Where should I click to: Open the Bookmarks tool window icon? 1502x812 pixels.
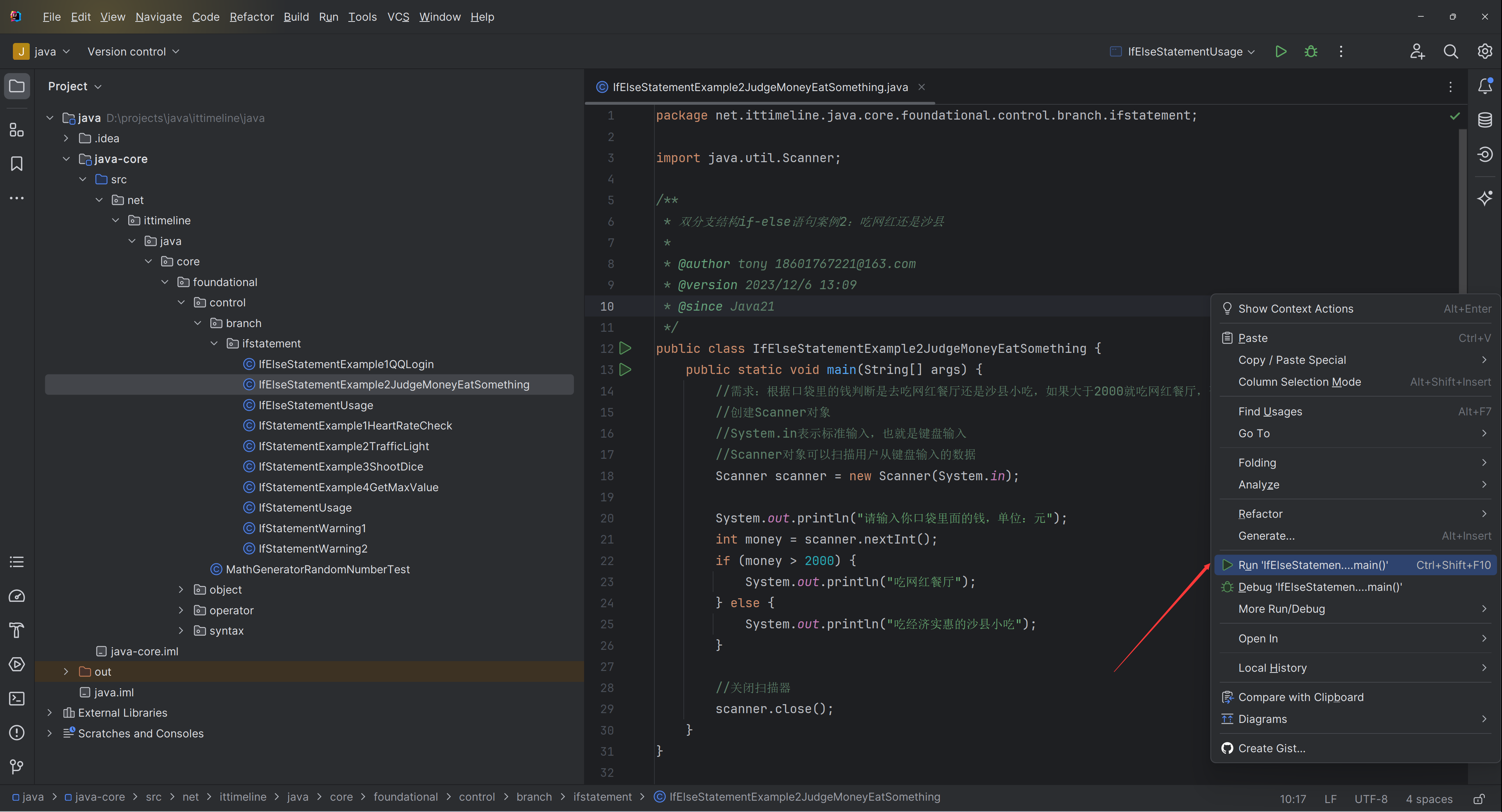(17, 164)
